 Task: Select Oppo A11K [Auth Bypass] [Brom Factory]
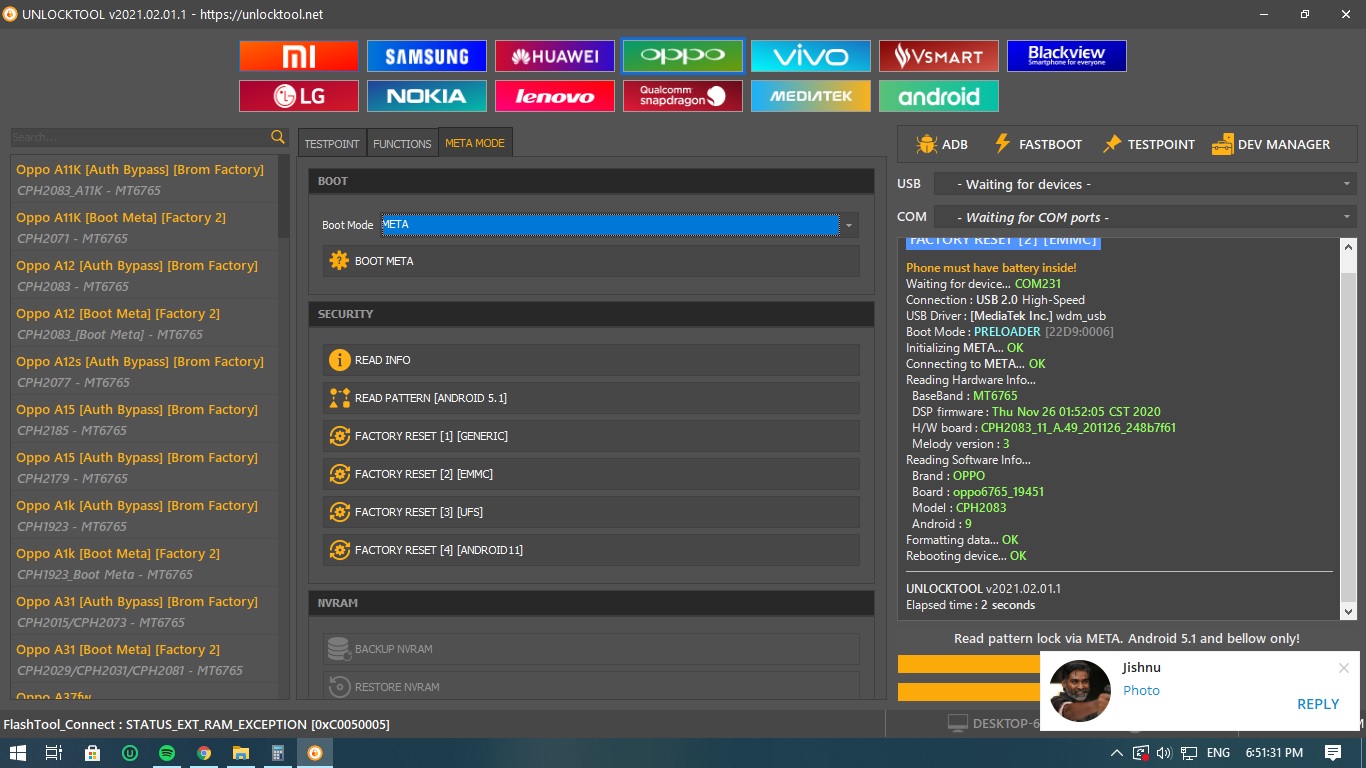pos(144,180)
